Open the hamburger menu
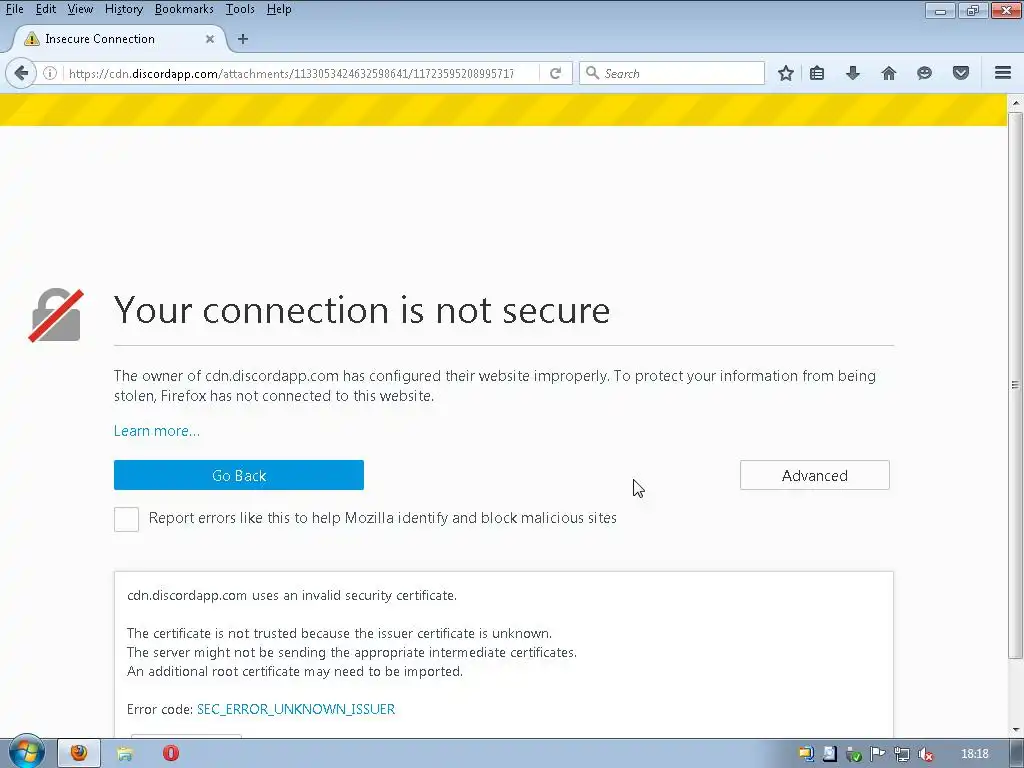This screenshot has width=1024, height=768. pos(1003,72)
